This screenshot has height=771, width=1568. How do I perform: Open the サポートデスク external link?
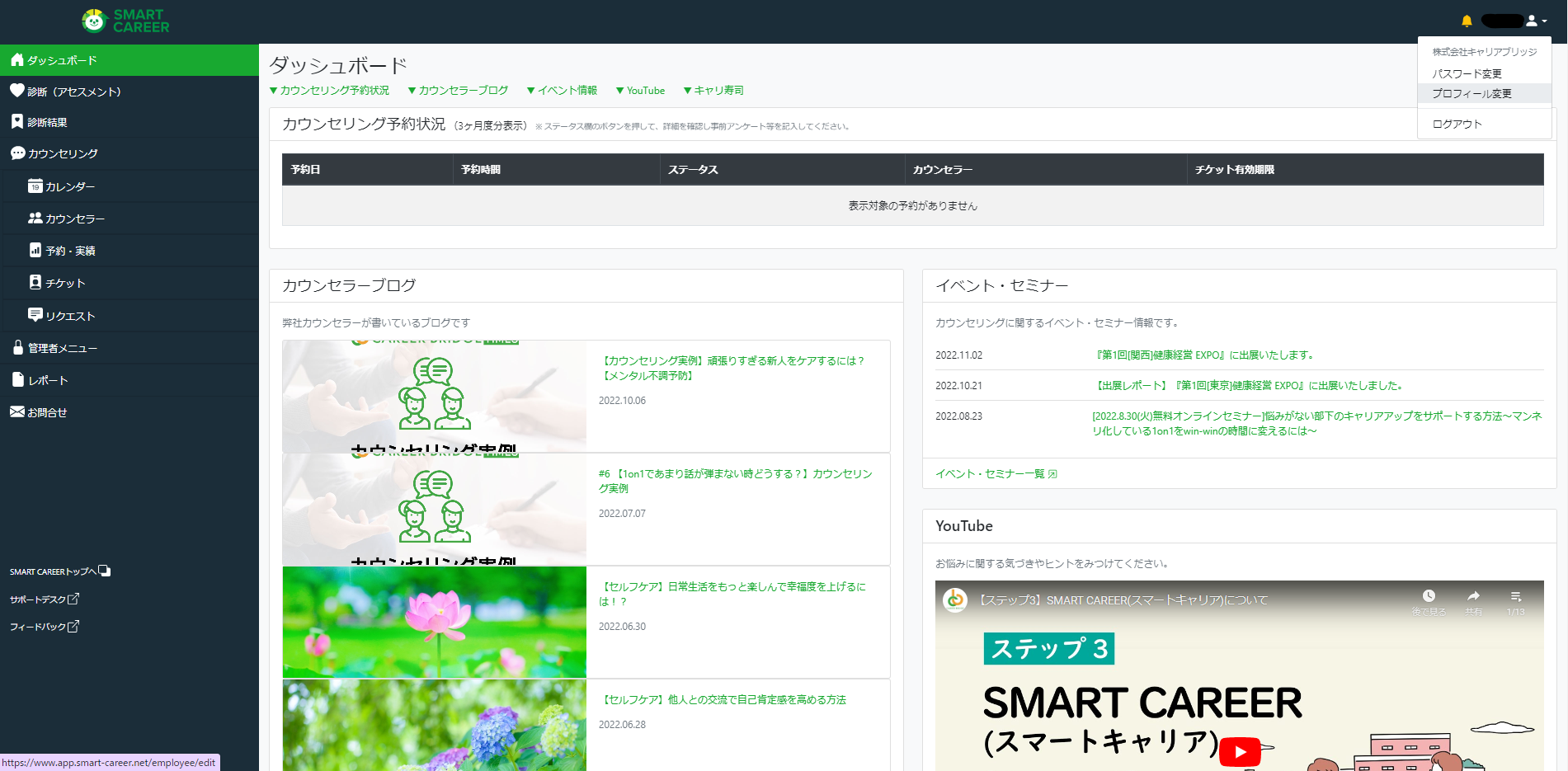[45, 599]
